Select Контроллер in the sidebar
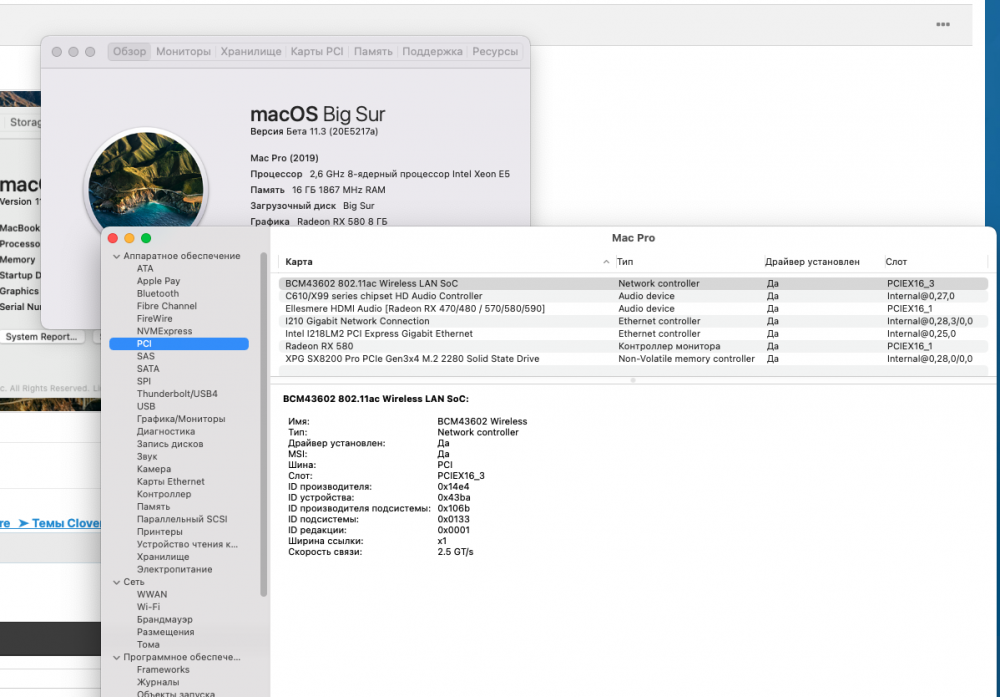Image resolution: width=1000 pixels, height=697 pixels. pos(163,494)
